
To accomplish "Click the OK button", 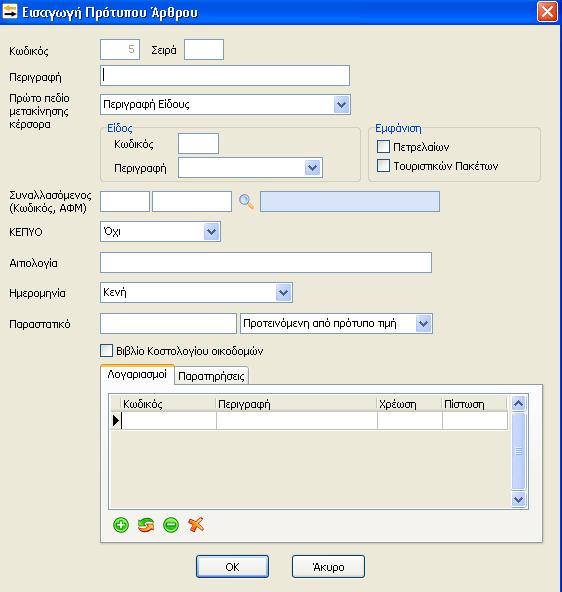I will click(232, 567).
